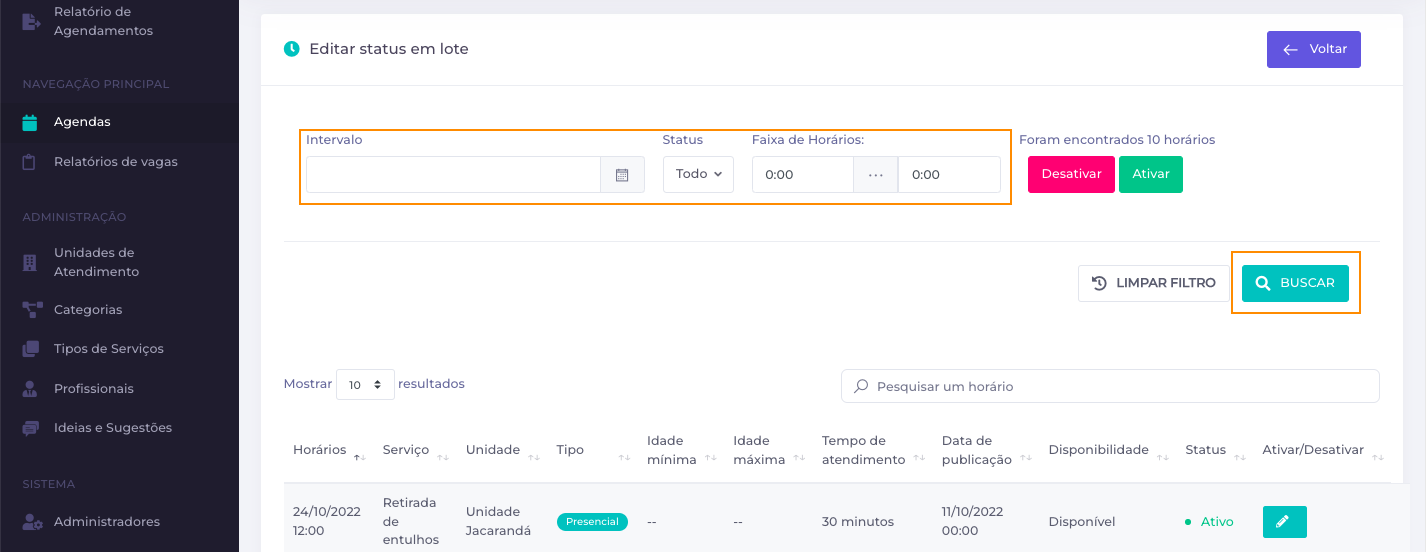Sort table by Disponibilidade column
The height and width of the screenshot is (552, 1426).
coord(1163,458)
